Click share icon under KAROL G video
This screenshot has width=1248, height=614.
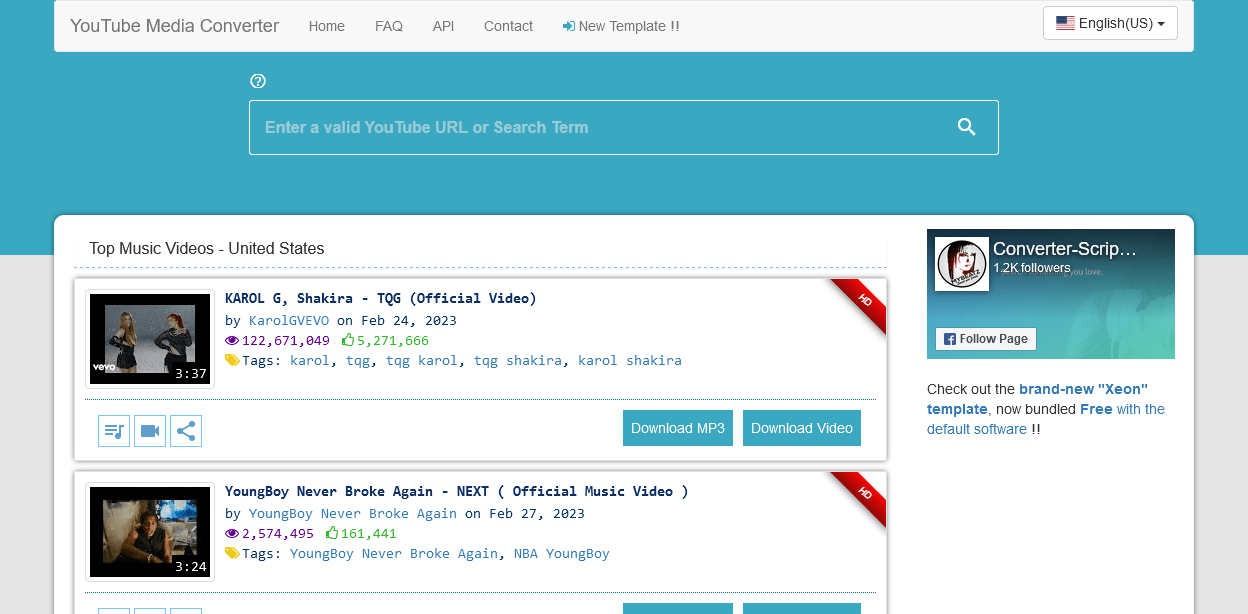pyautogui.click(x=186, y=431)
